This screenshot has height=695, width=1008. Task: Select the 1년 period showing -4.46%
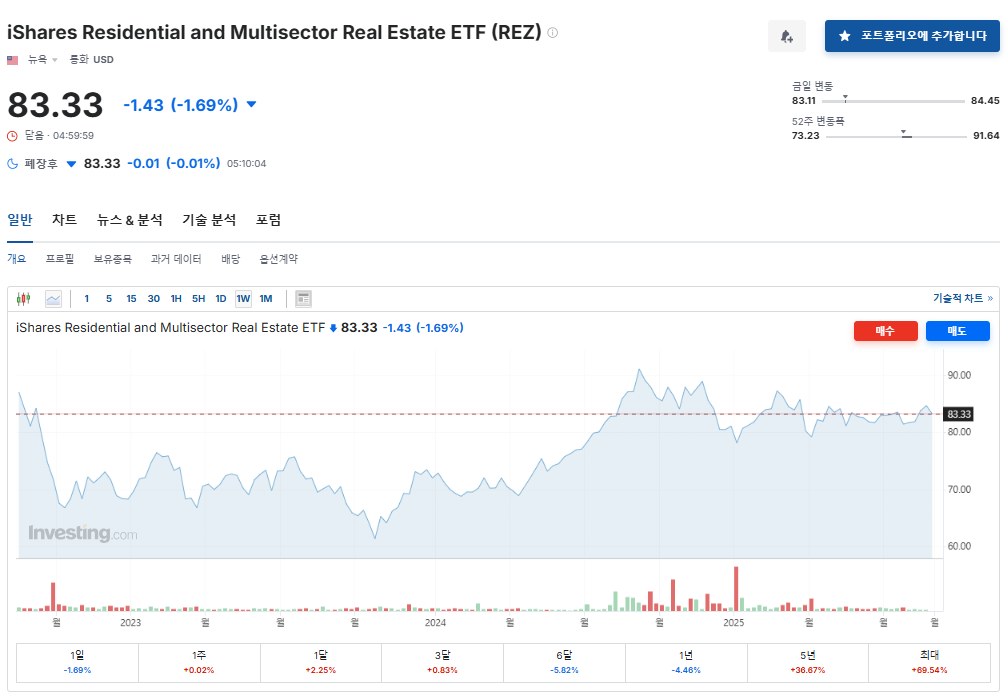(686, 662)
